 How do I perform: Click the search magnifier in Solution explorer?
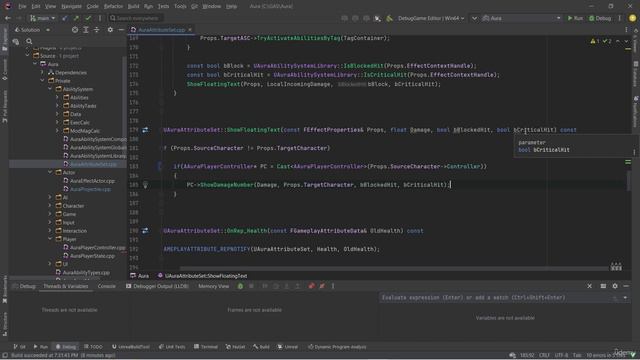(29, 41)
